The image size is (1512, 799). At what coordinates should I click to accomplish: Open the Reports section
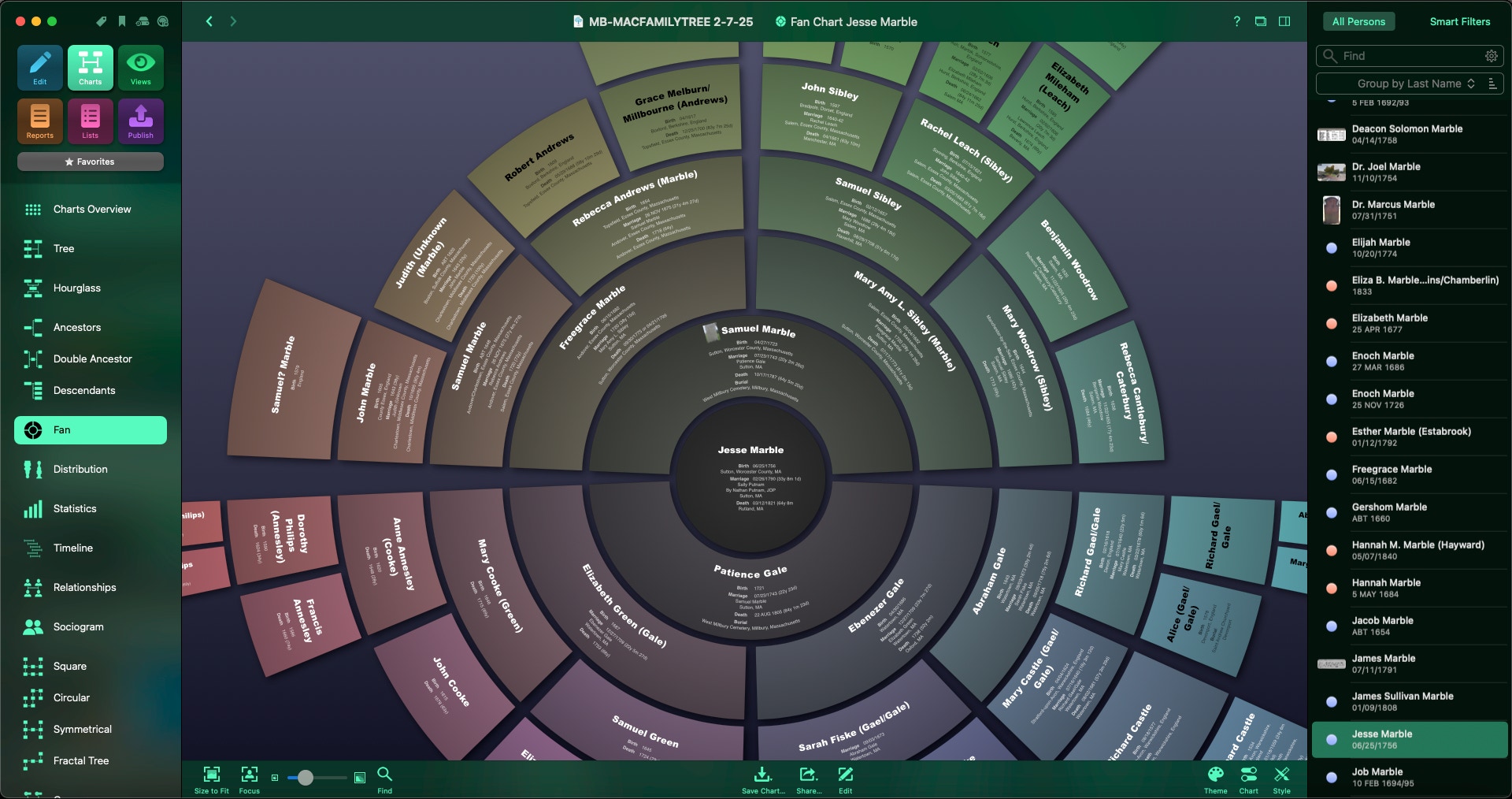coord(40,121)
